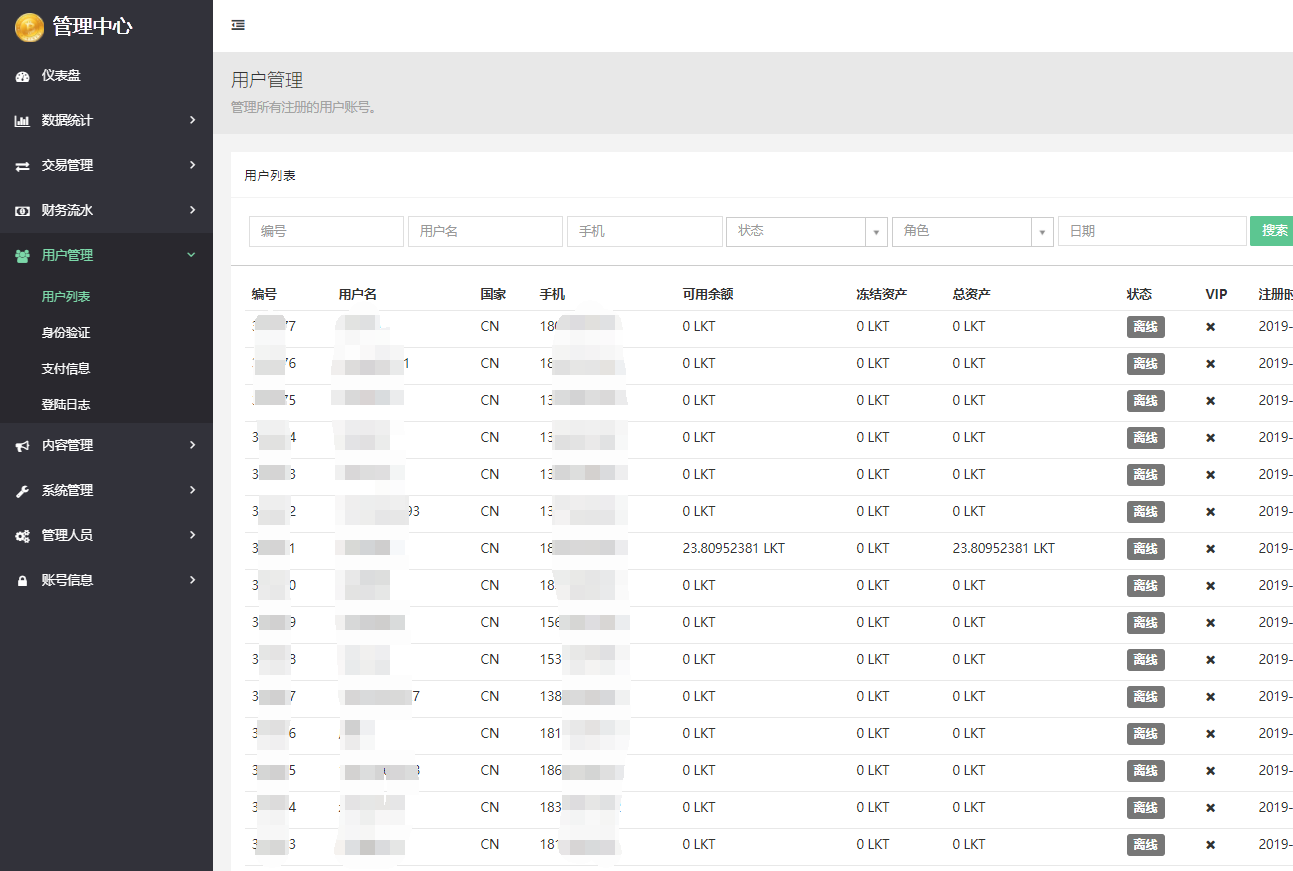Click the dashboard gauge icon
Screen dimensions: 1293x871
coord(22,76)
